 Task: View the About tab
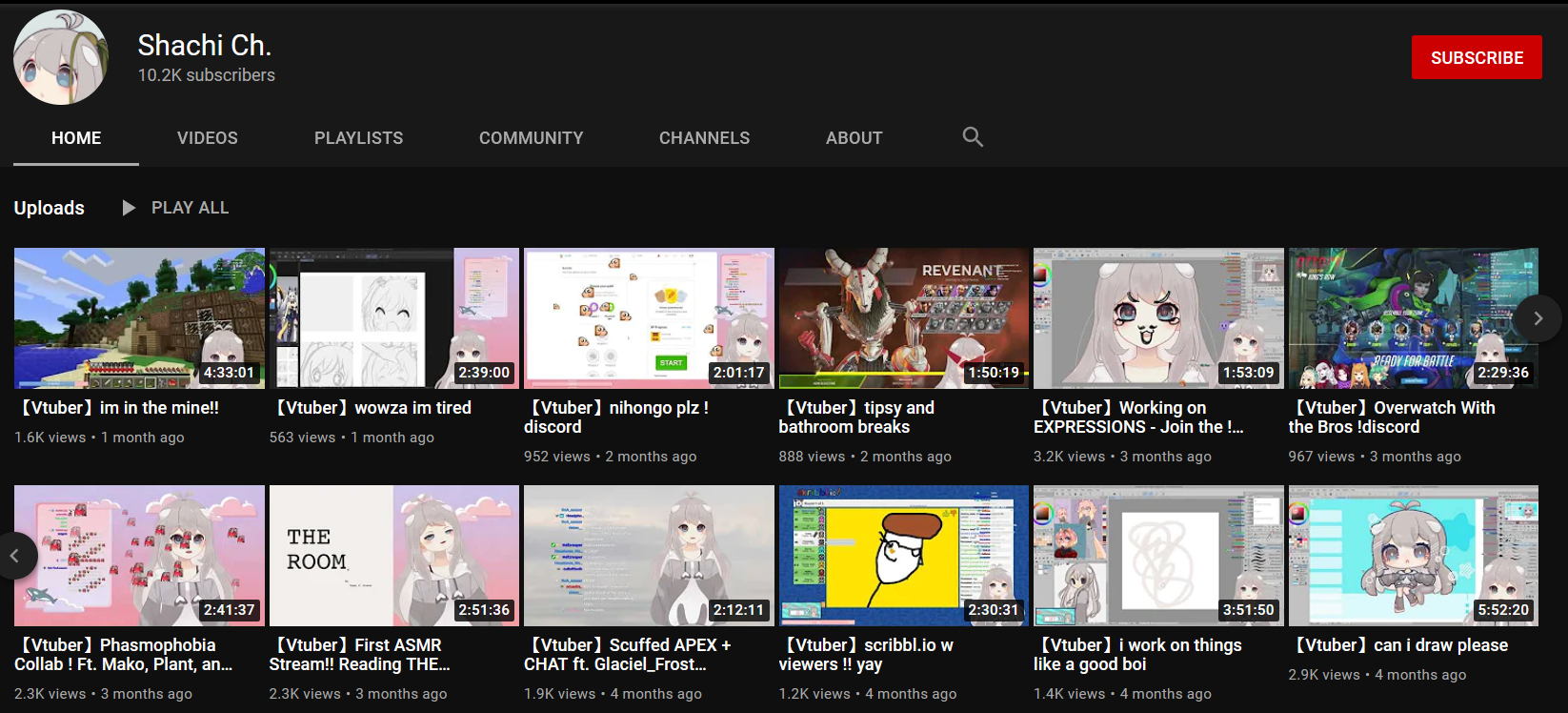[854, 138]
